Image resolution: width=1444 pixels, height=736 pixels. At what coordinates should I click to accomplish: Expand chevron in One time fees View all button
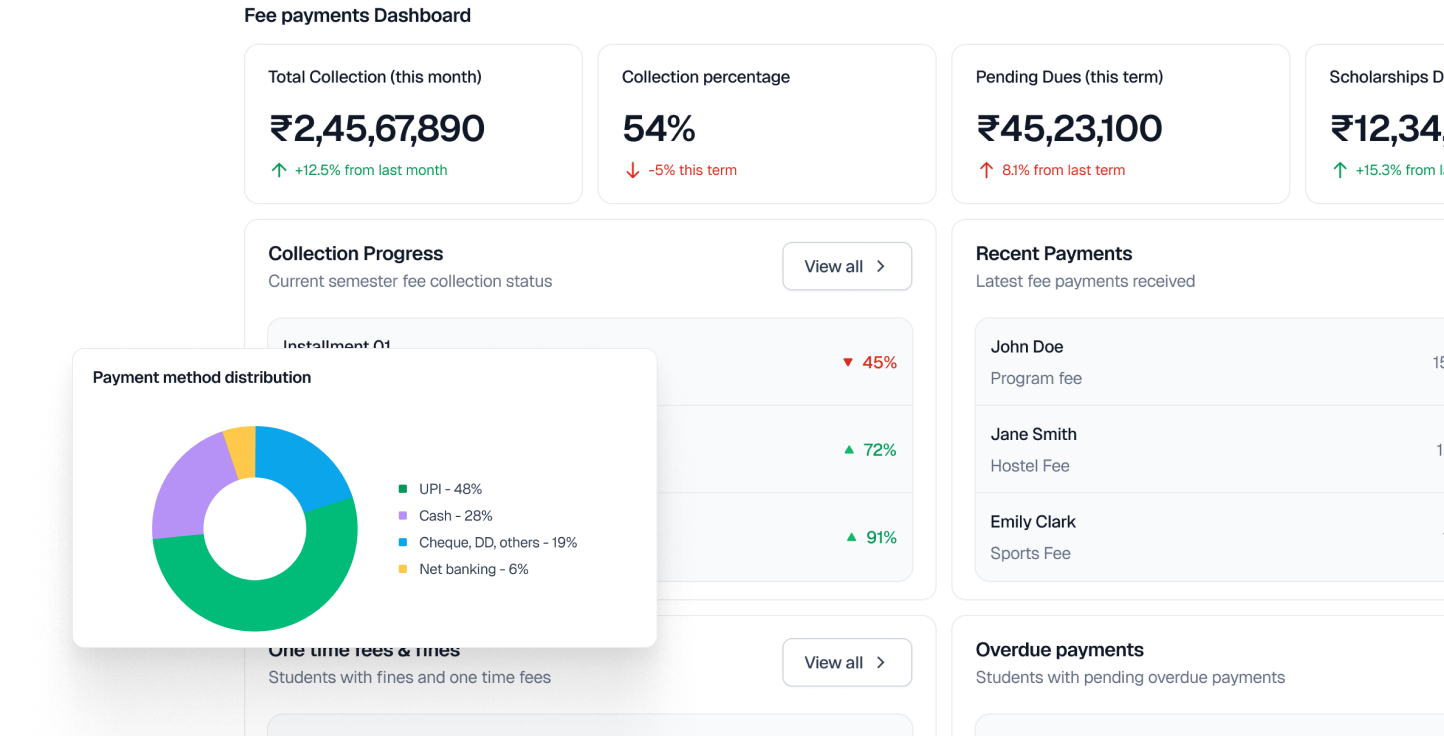coord(880,662)
